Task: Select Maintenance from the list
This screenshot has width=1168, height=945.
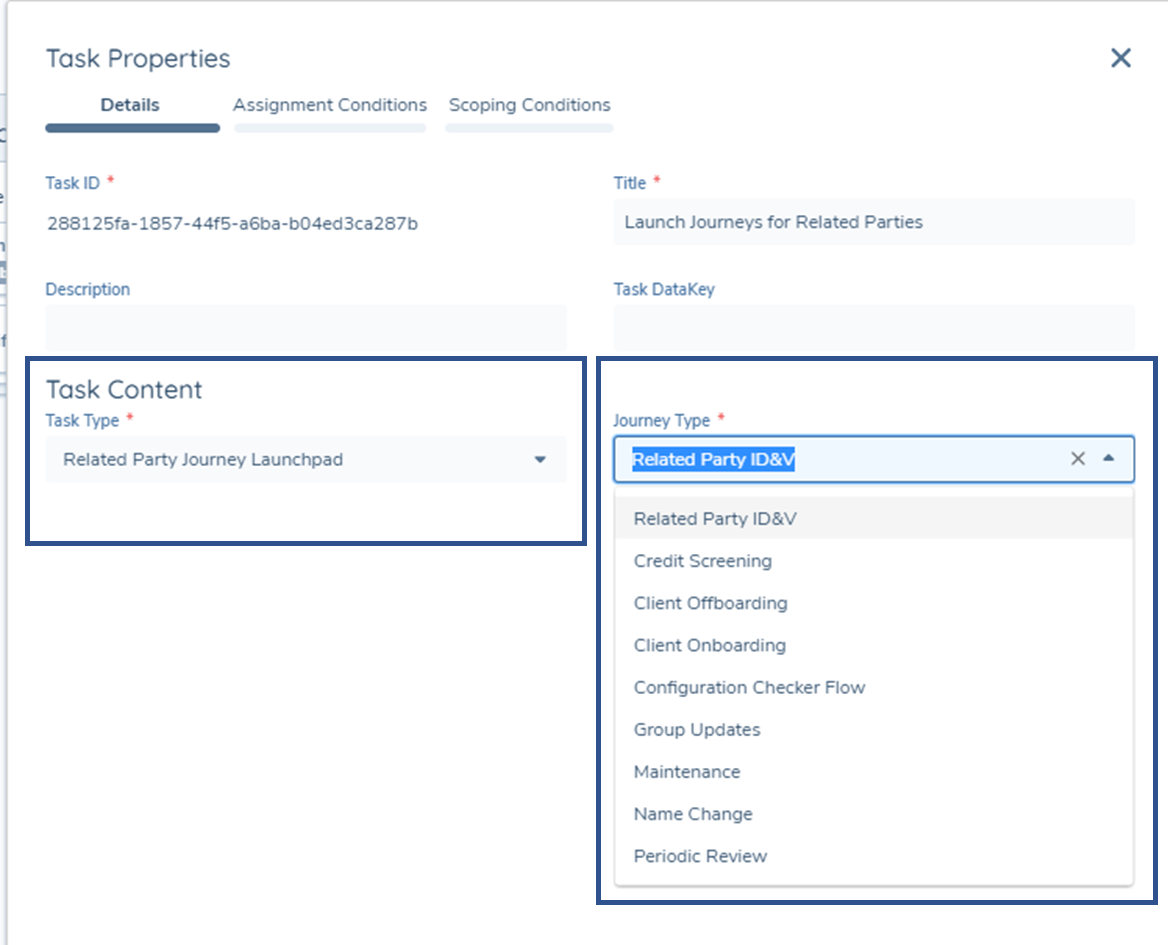Action: coord(687,772)
